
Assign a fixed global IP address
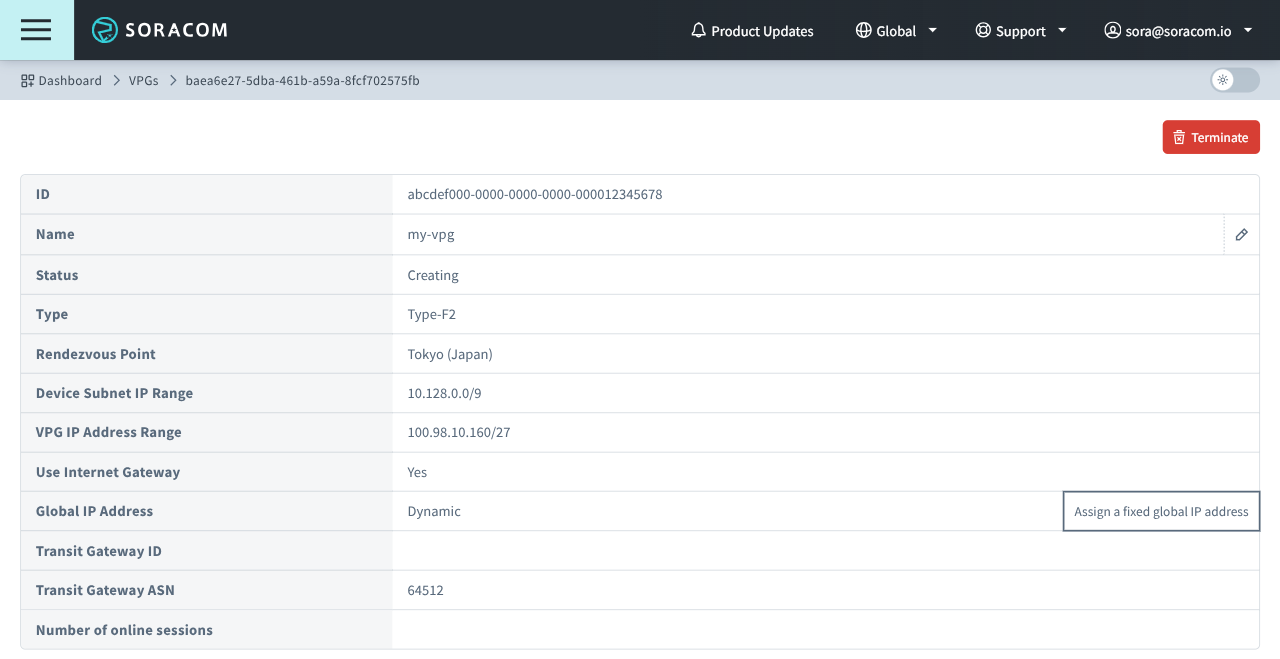1161,511
